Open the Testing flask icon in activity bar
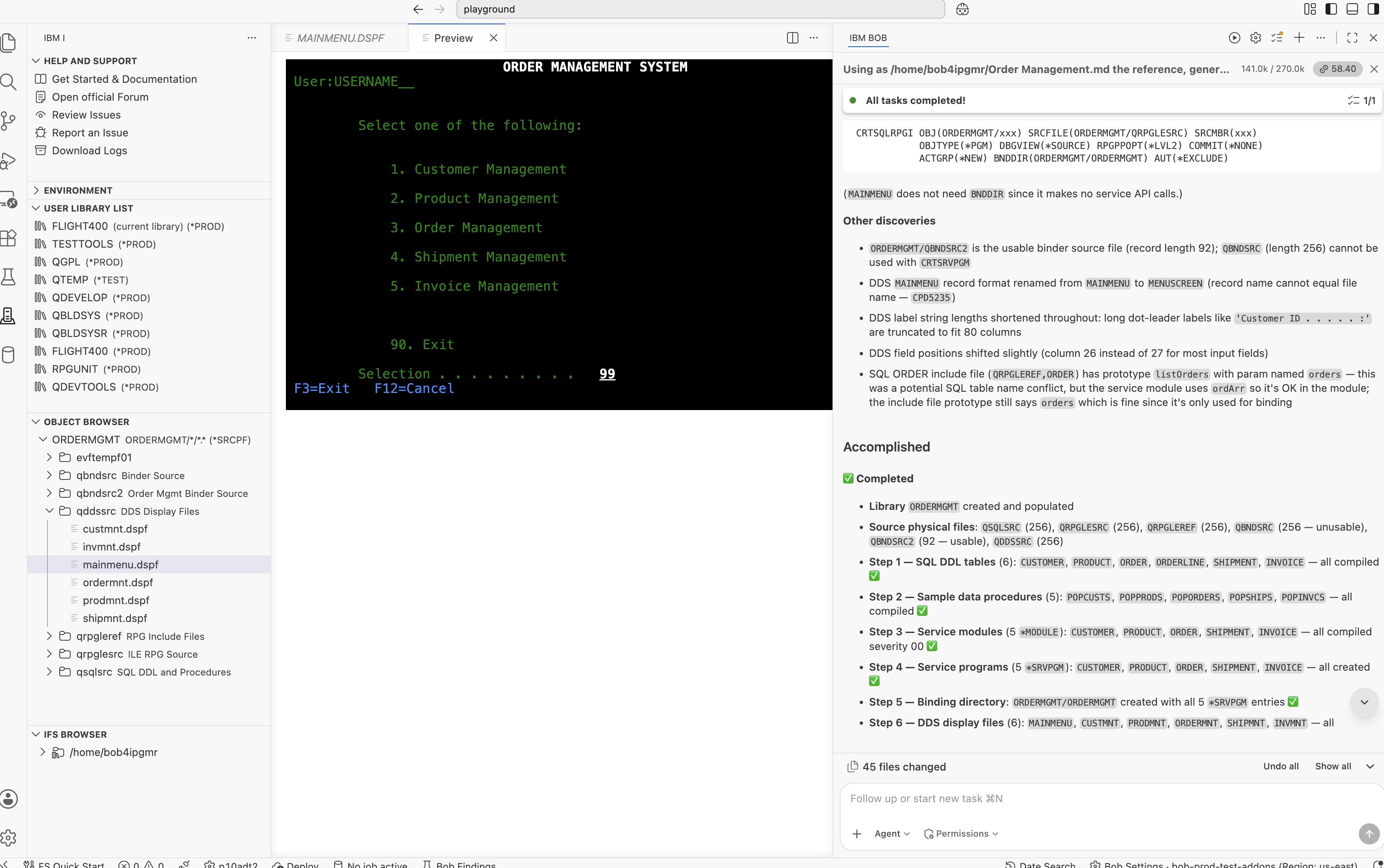Screen dimensions: 1384x868 (x=8, y=277)
